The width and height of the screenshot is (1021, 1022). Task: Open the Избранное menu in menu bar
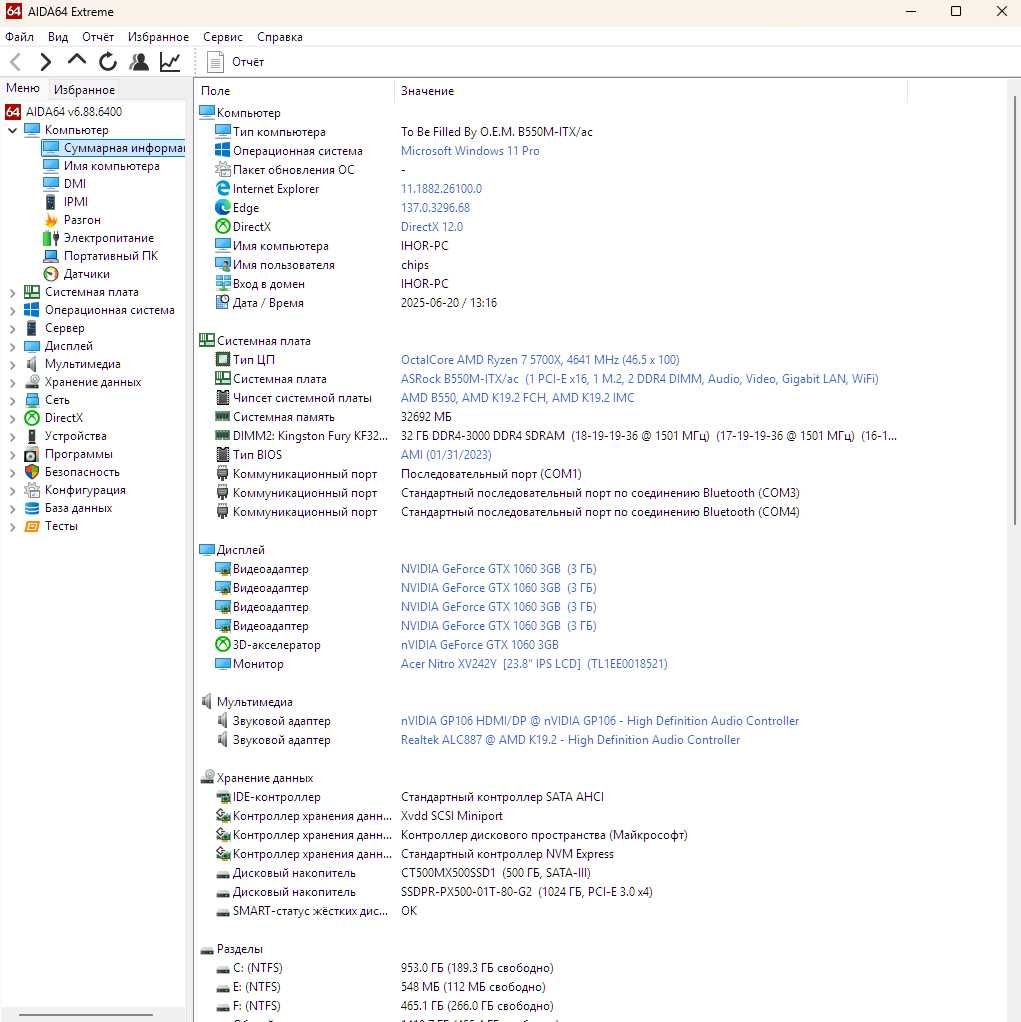tap(158, 37)
